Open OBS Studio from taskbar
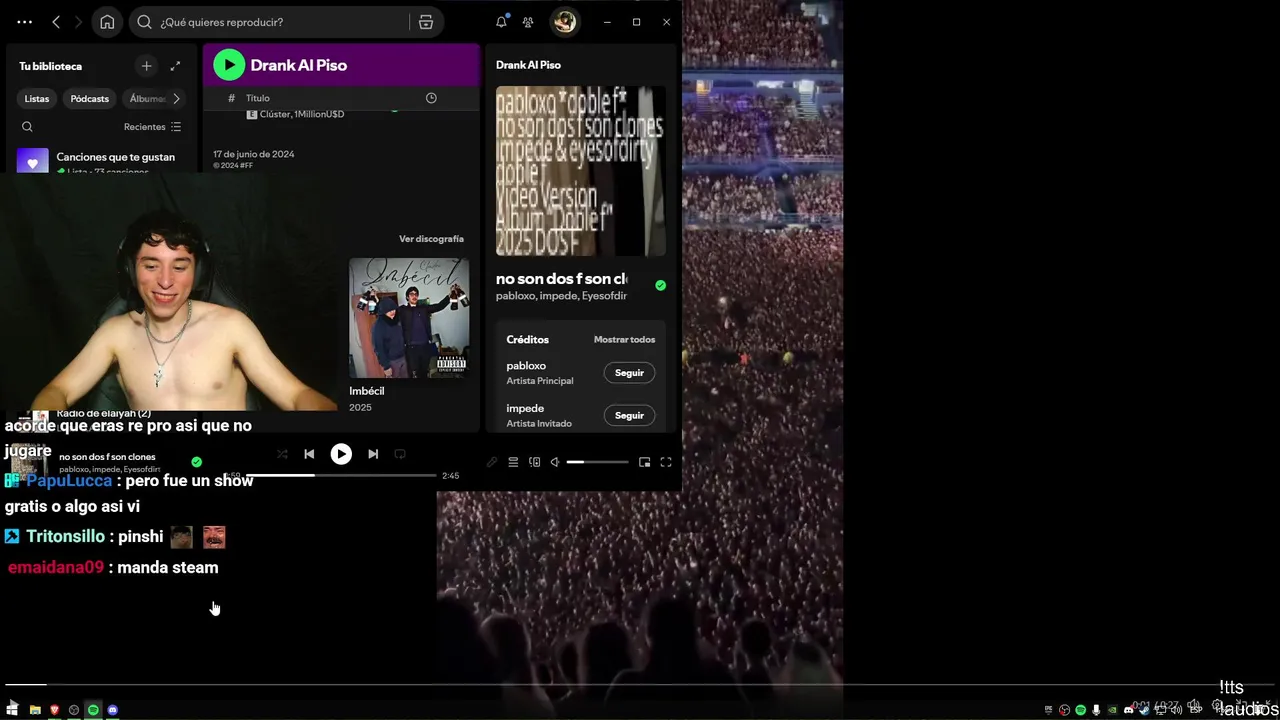 coord(74,710)
